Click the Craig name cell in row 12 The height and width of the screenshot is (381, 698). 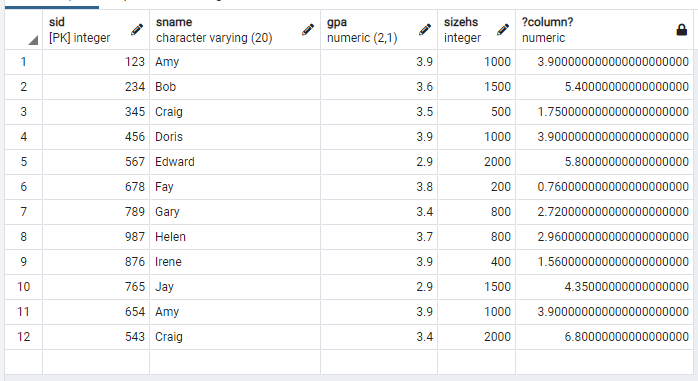tap(235, 336)
